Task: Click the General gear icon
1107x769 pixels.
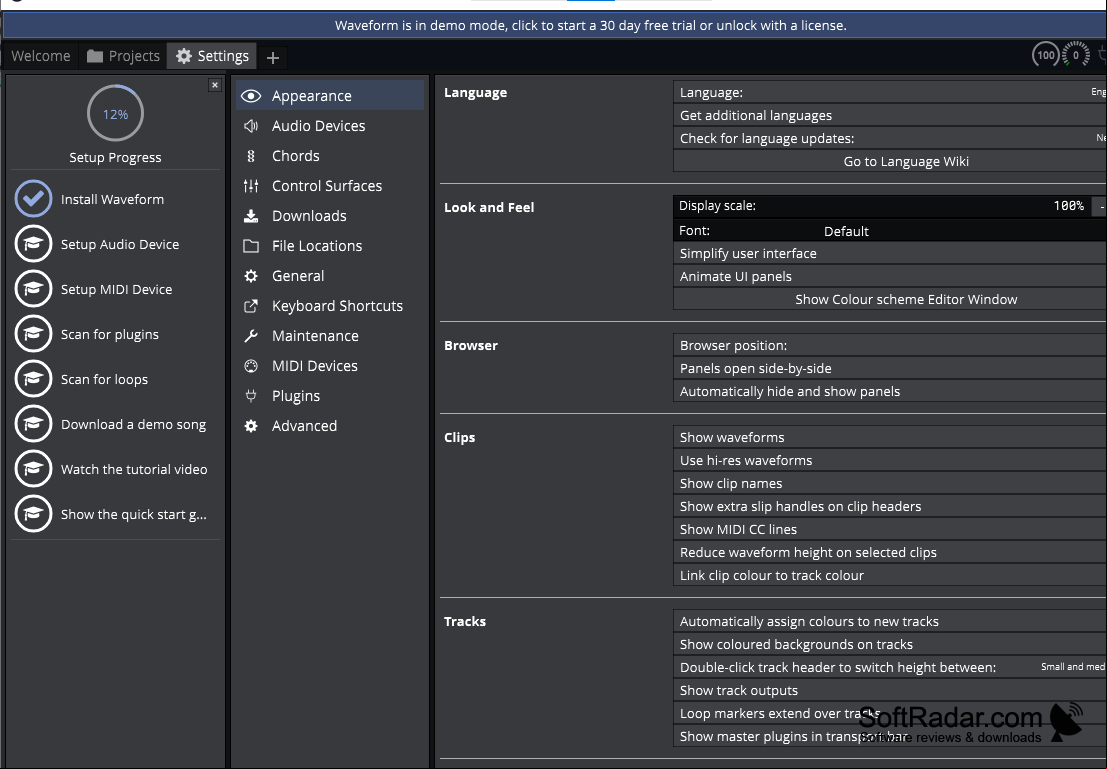Action: click(x=251, y=276)
